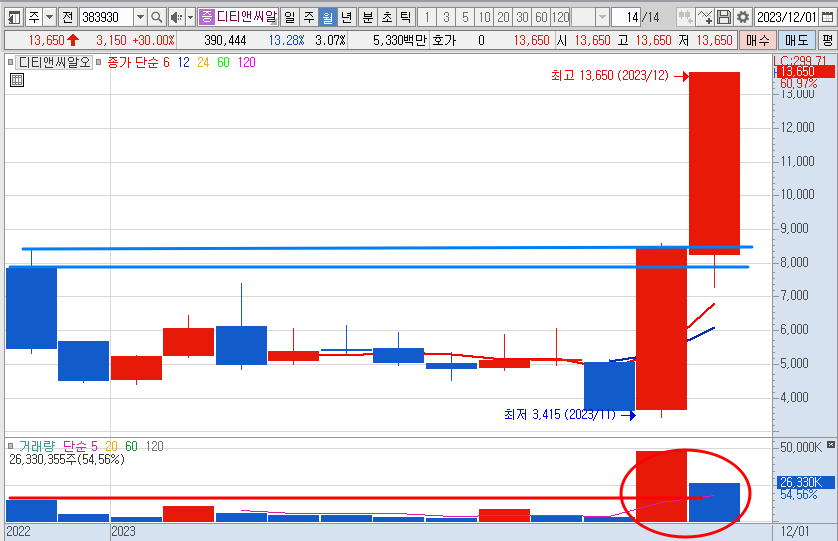The image size is (838, 541).
Task: Click the moving average 6 label
Action: click(x=166, y=63)
